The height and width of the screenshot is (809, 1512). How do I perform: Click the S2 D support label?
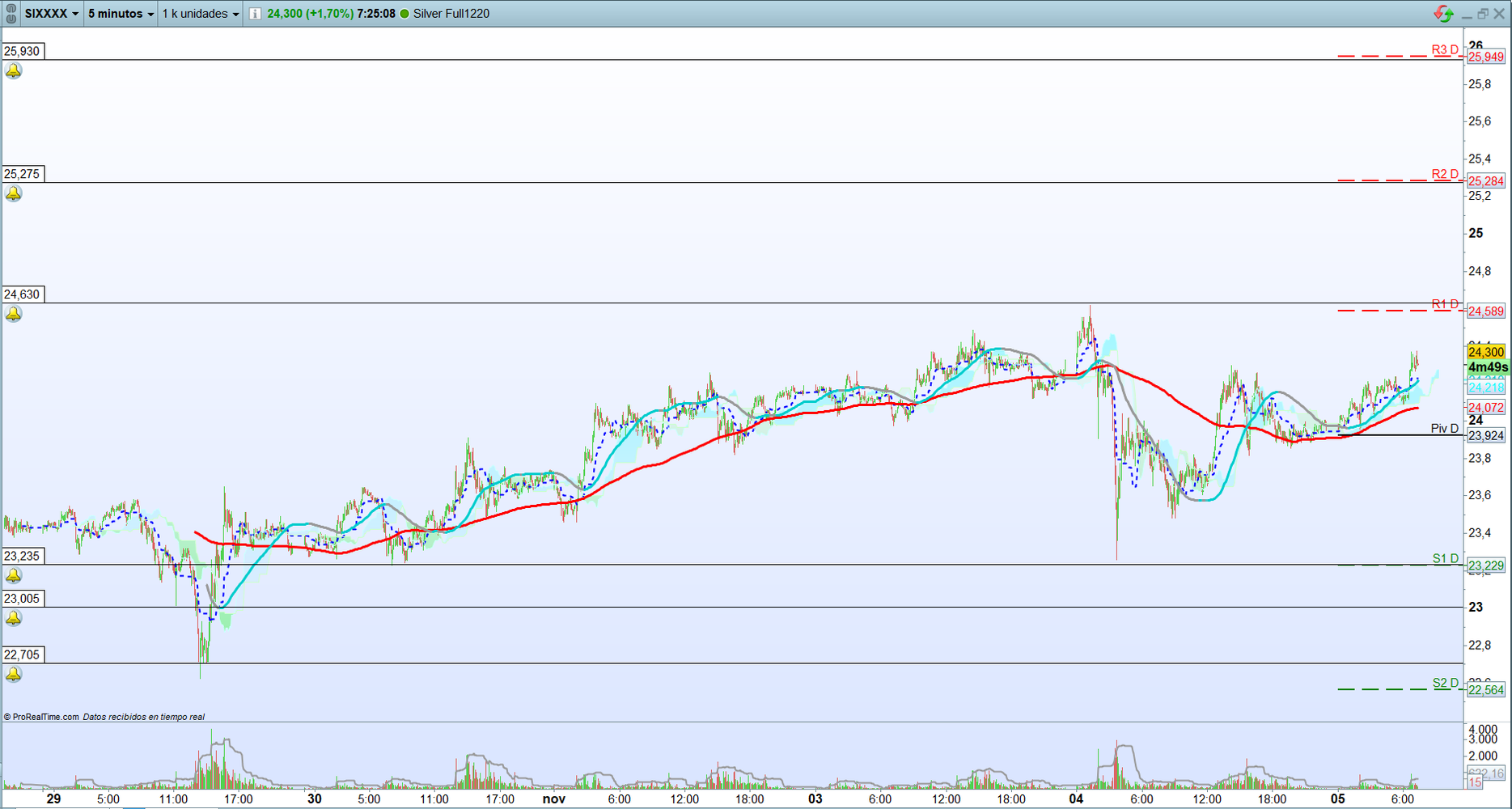tap(1445, 683)
